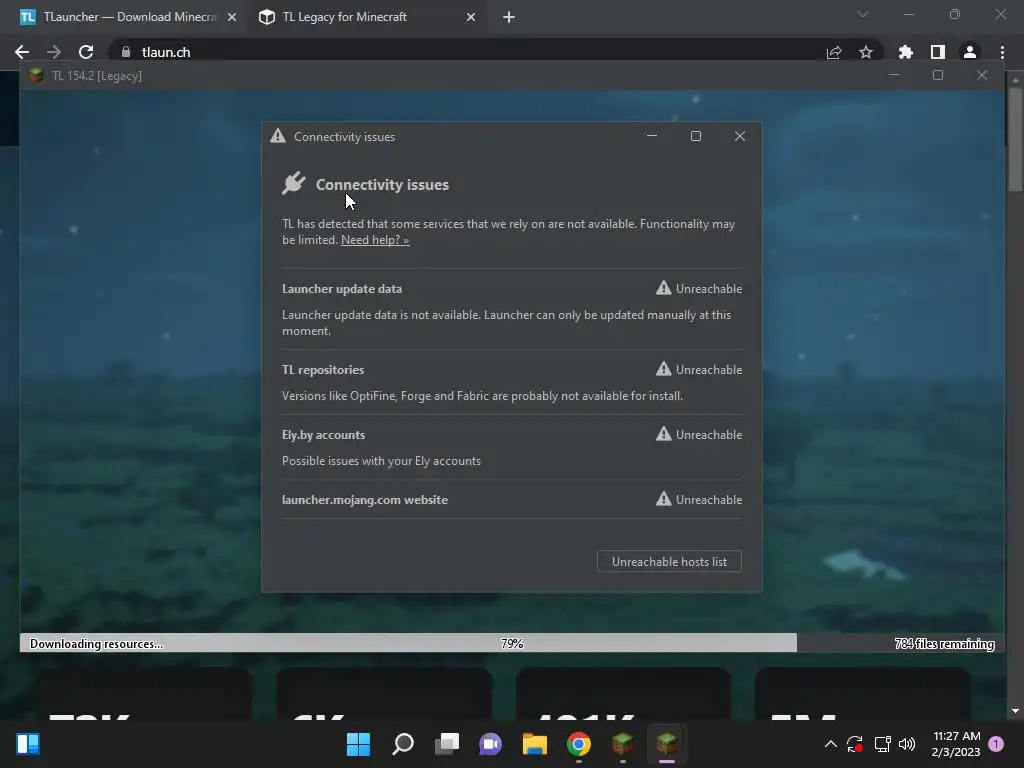Open volume control tray icon

point(907,744)
